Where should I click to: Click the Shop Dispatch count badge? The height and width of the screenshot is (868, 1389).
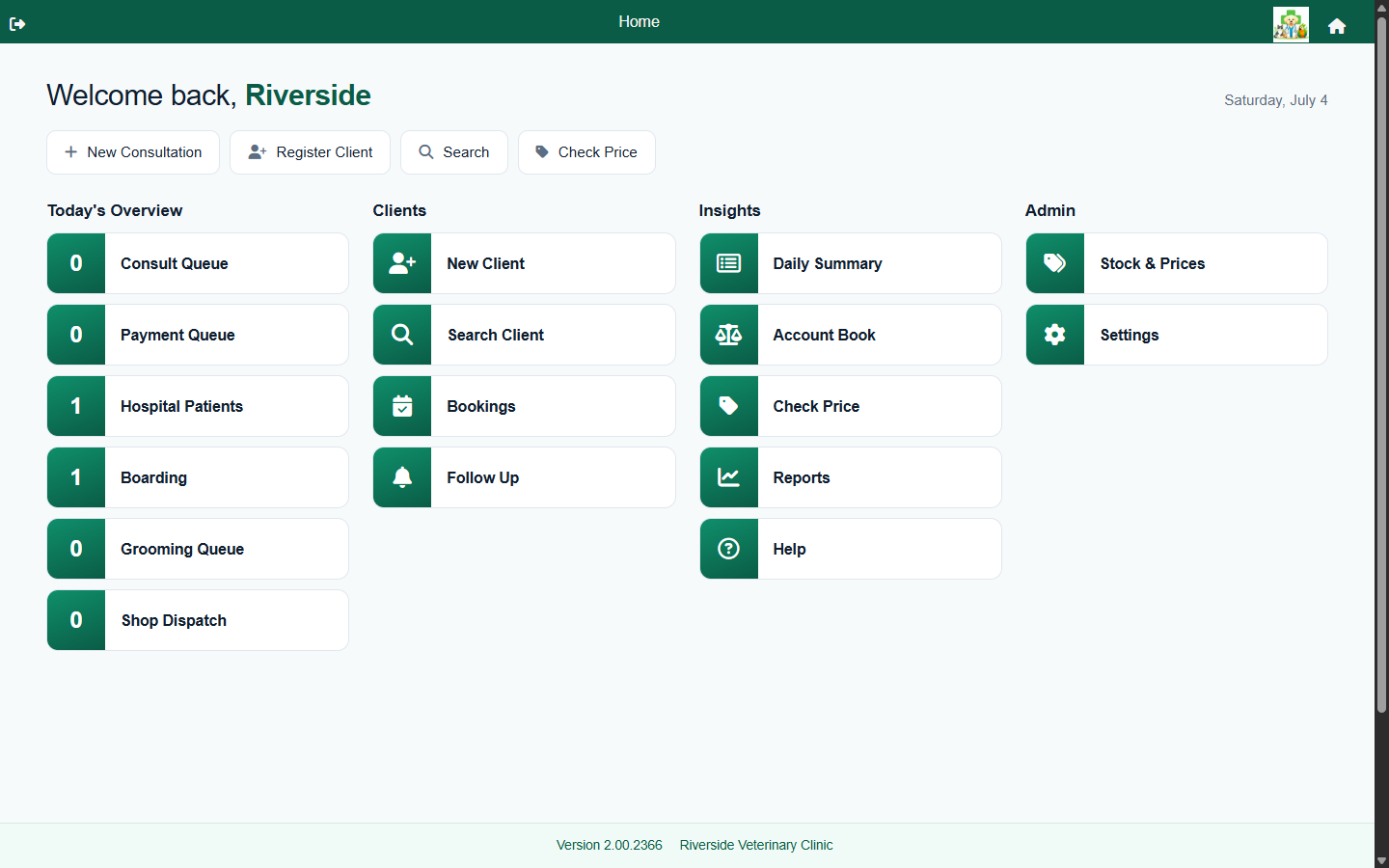click(x=76, y=620)
